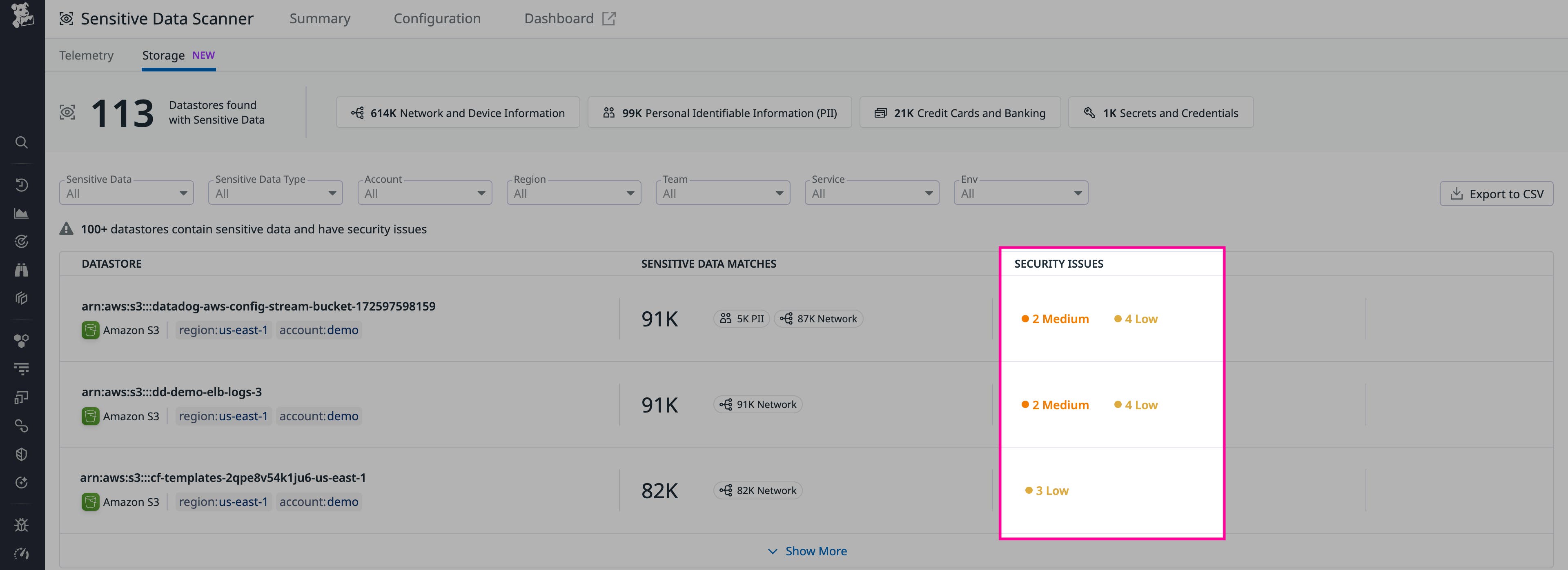Click Show More at the table bottom
This screenshot has width=1568, height=570.
click(816, 550)
